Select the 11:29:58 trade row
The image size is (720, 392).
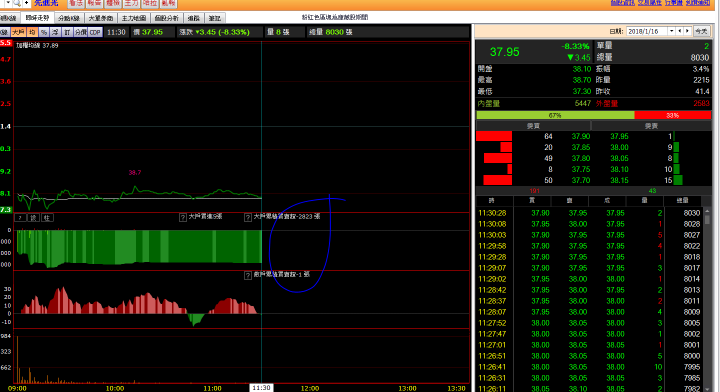590,246
